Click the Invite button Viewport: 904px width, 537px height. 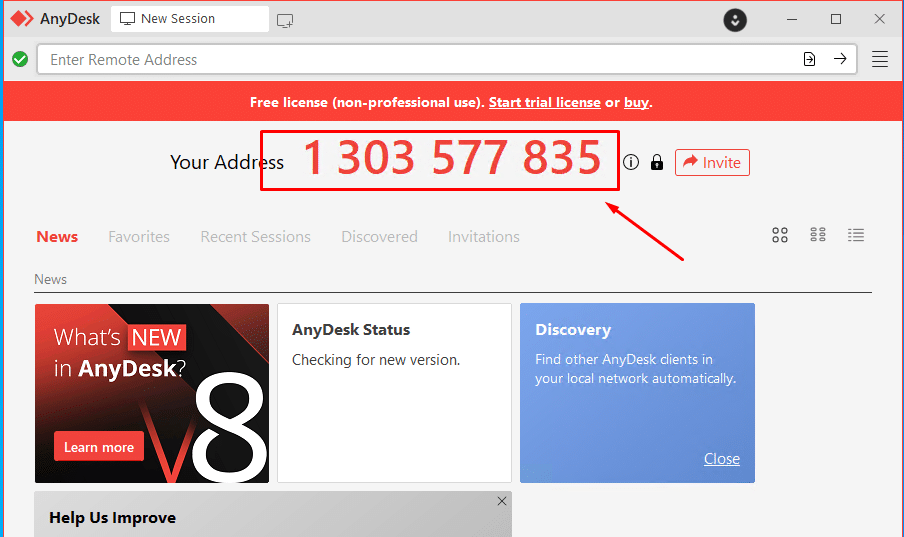pos(712,163)
